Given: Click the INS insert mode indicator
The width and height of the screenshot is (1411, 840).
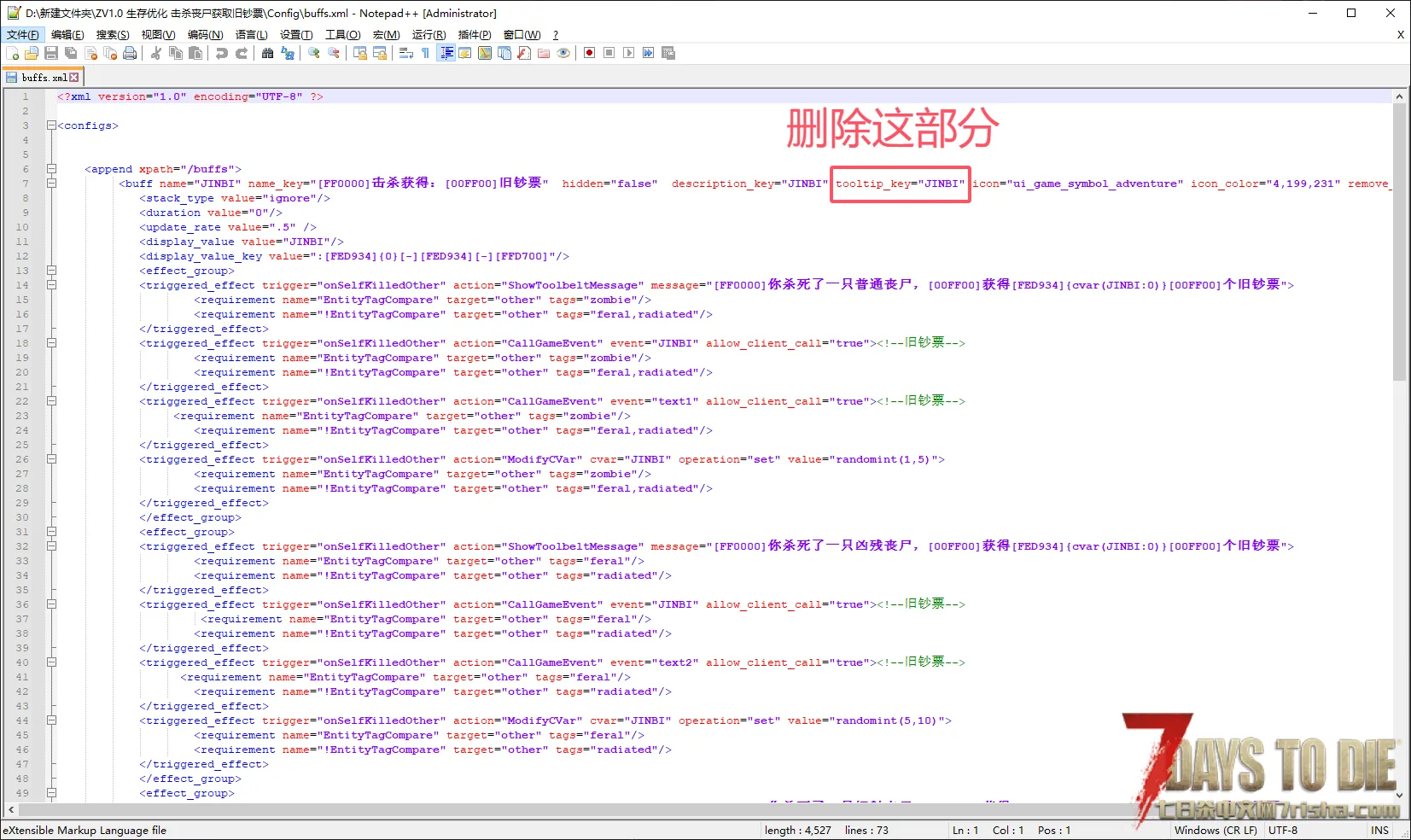Looking at the screenshot, I should click(x=1379, y=830).
